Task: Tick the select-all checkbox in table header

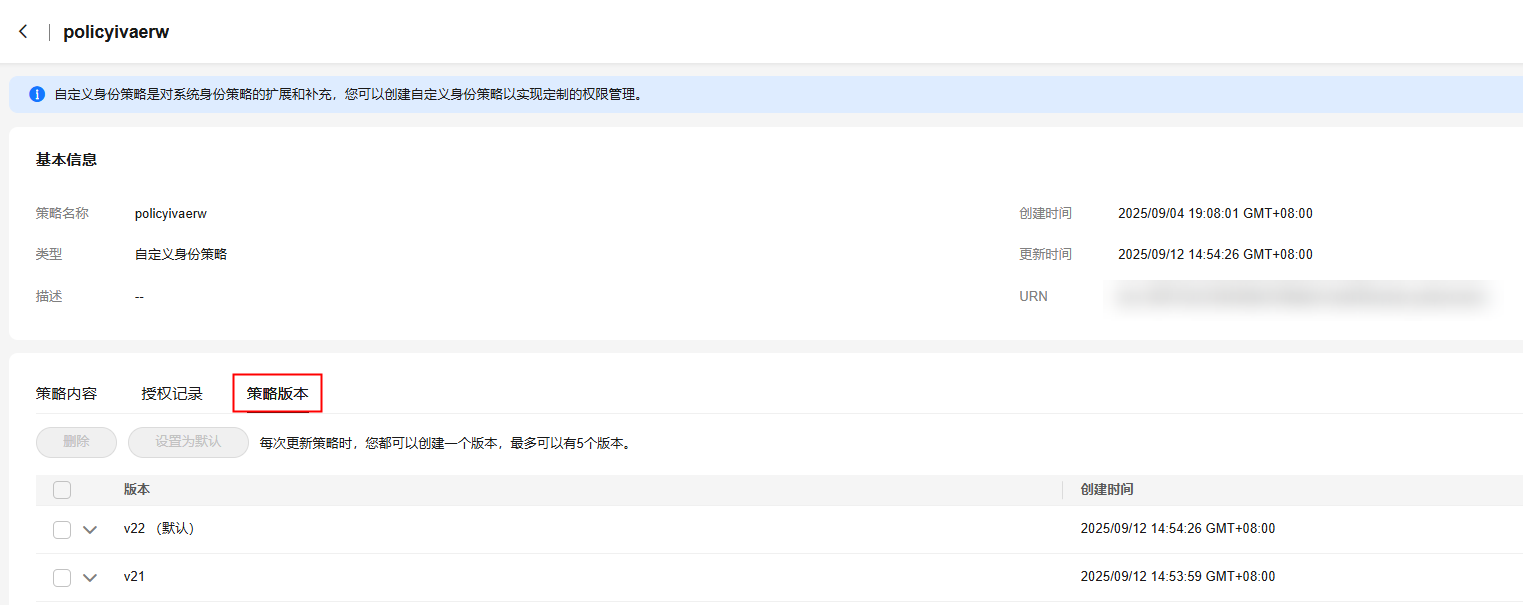Action: 62,490
